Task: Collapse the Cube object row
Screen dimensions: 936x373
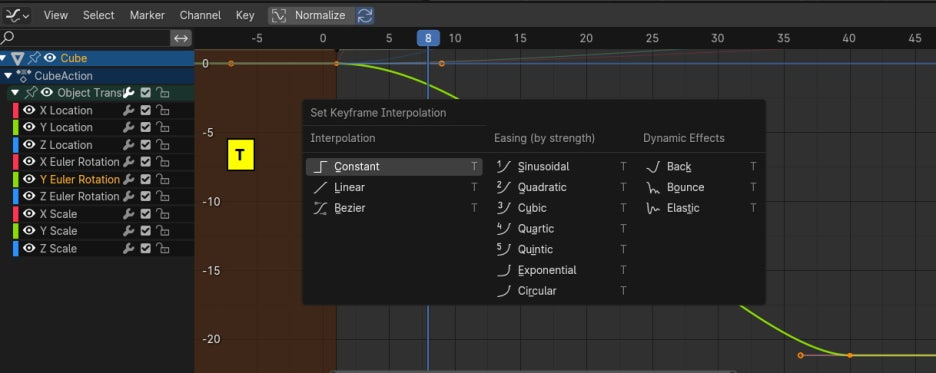Action: 4,58
